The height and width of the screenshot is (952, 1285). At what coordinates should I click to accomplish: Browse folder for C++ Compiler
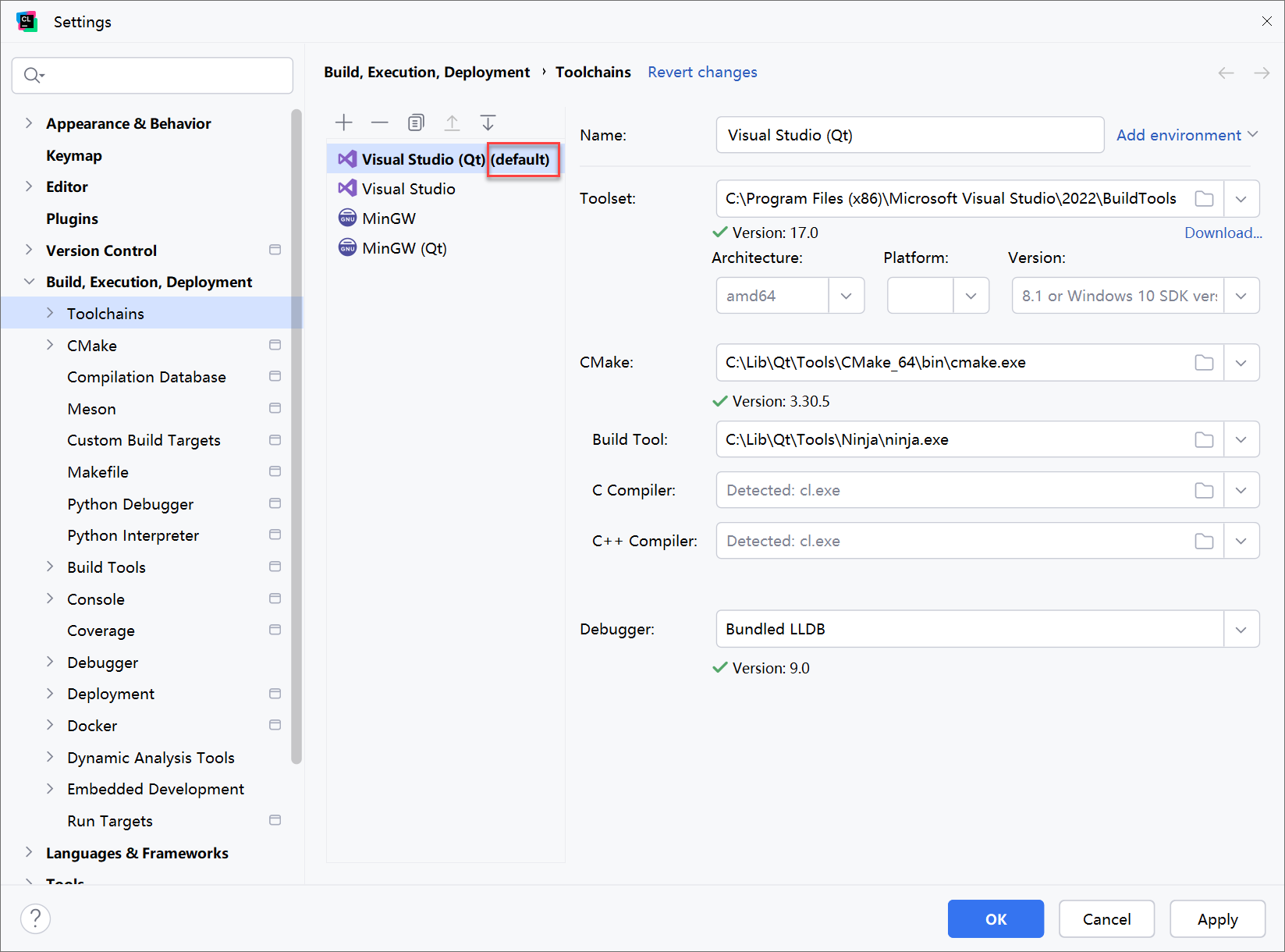pyautogui.click(x=1204, y=542)
